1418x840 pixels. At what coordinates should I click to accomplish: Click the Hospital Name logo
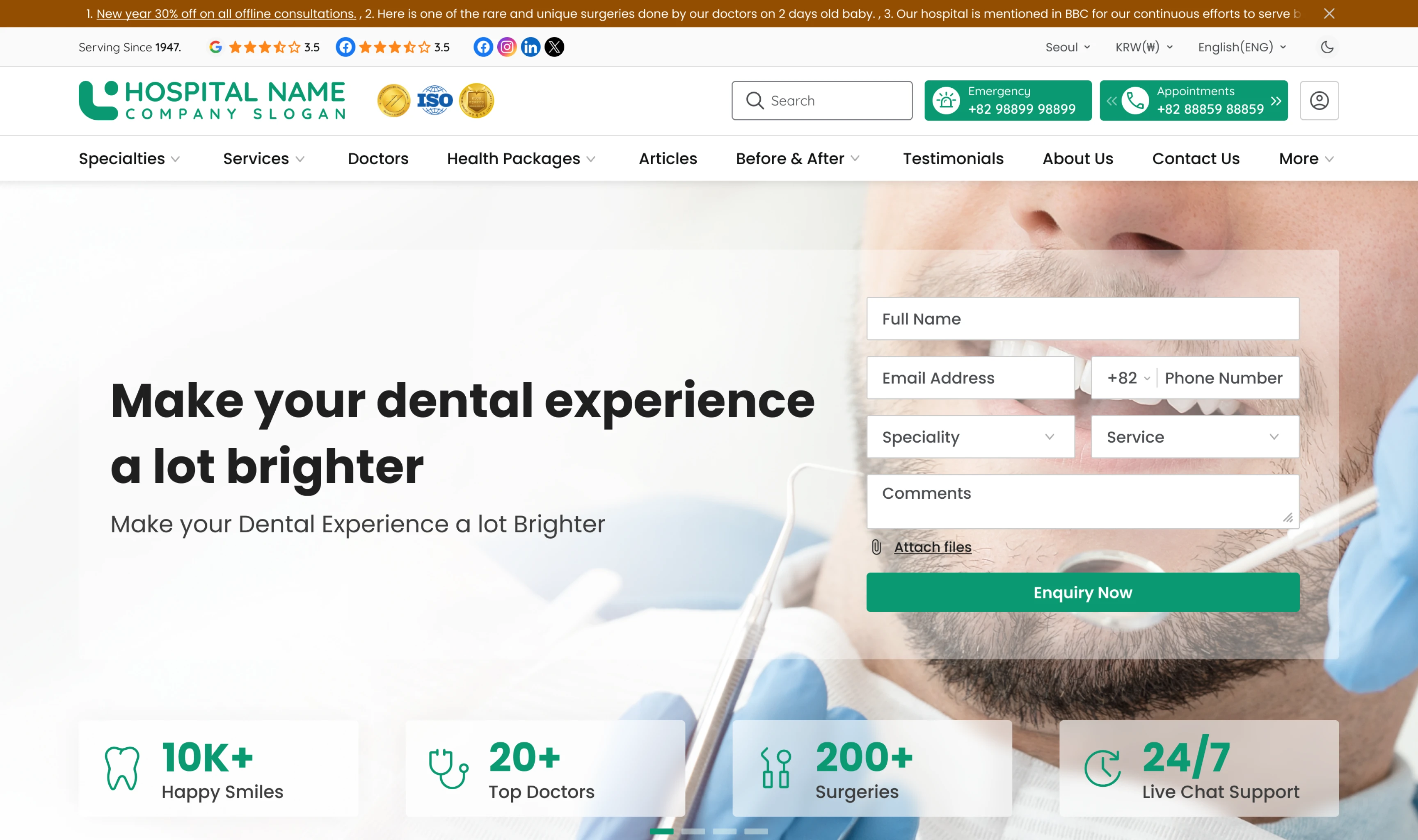pyautogui.click(x=212, y=100)
